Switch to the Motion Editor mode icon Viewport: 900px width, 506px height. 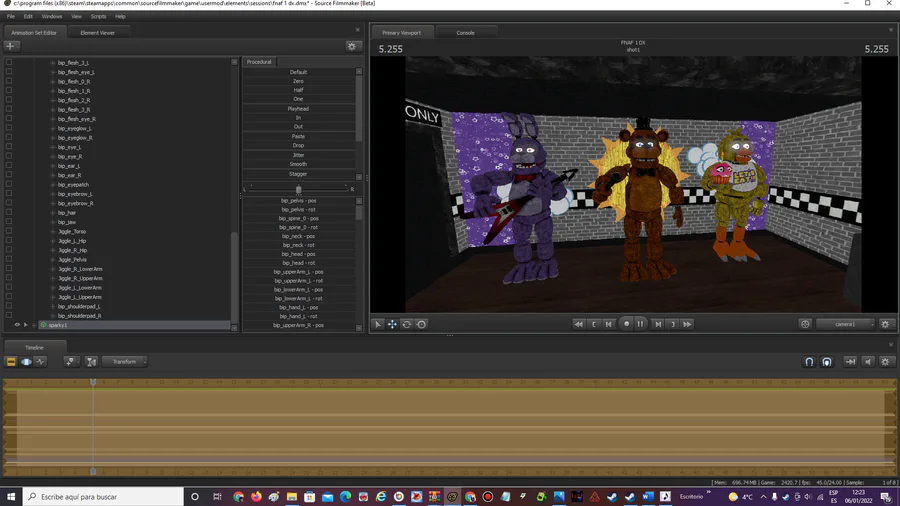coord(26,361)
